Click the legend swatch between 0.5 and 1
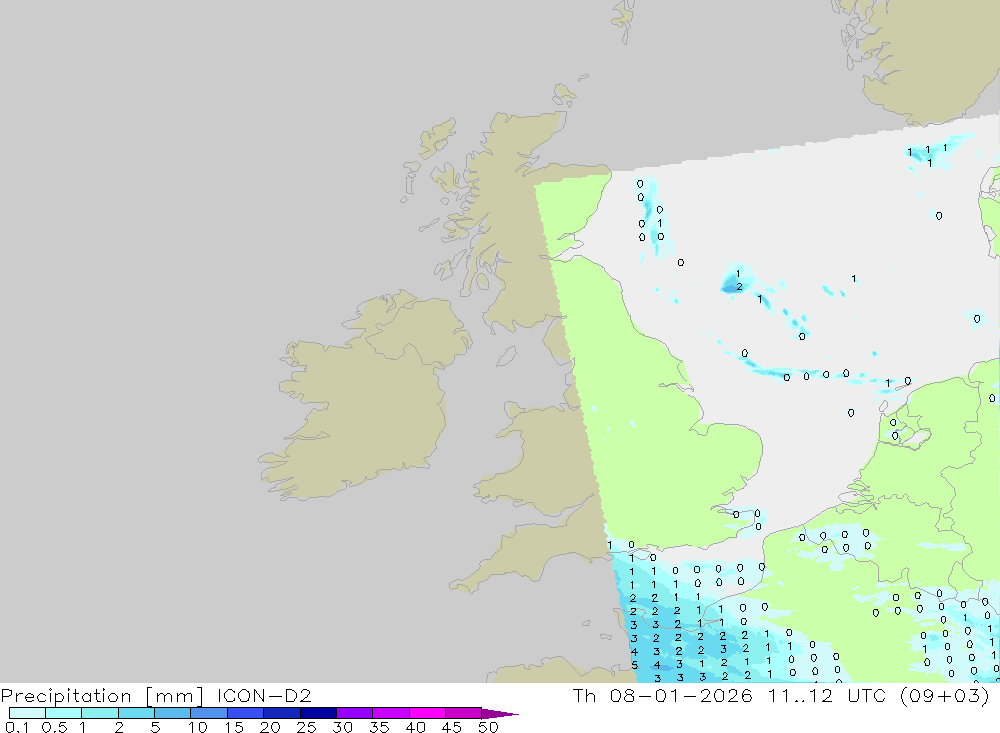The width and height of the screenshot is (1000, 733). (x=63, y=713)
